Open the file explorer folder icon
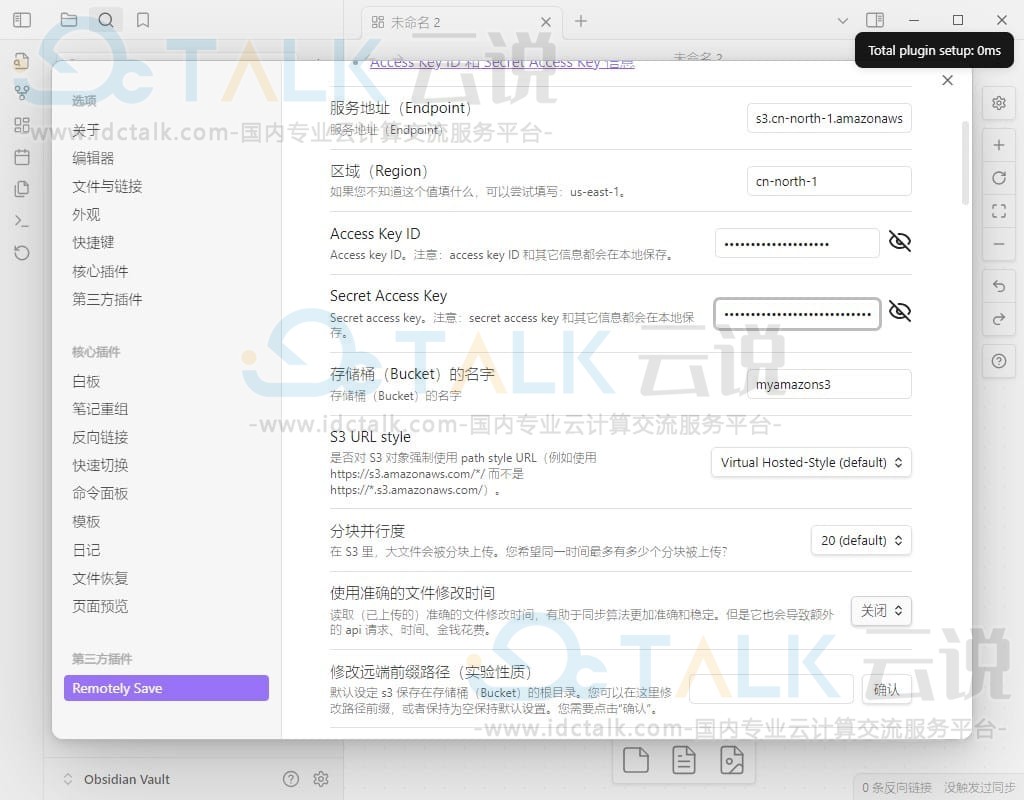 69,20
